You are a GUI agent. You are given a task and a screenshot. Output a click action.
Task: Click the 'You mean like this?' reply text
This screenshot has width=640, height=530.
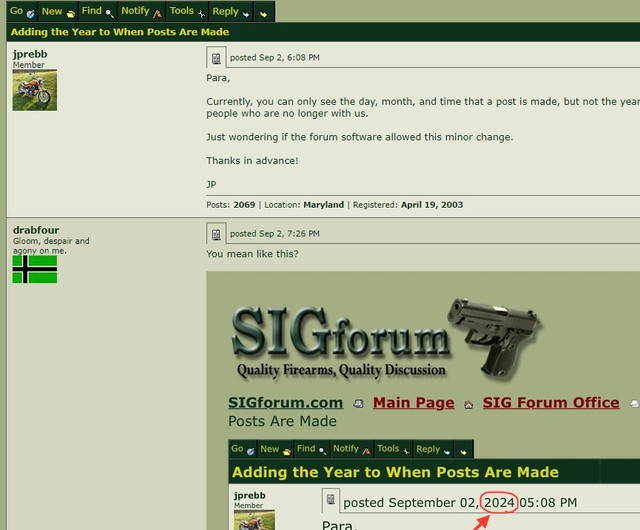pos(252,254)
